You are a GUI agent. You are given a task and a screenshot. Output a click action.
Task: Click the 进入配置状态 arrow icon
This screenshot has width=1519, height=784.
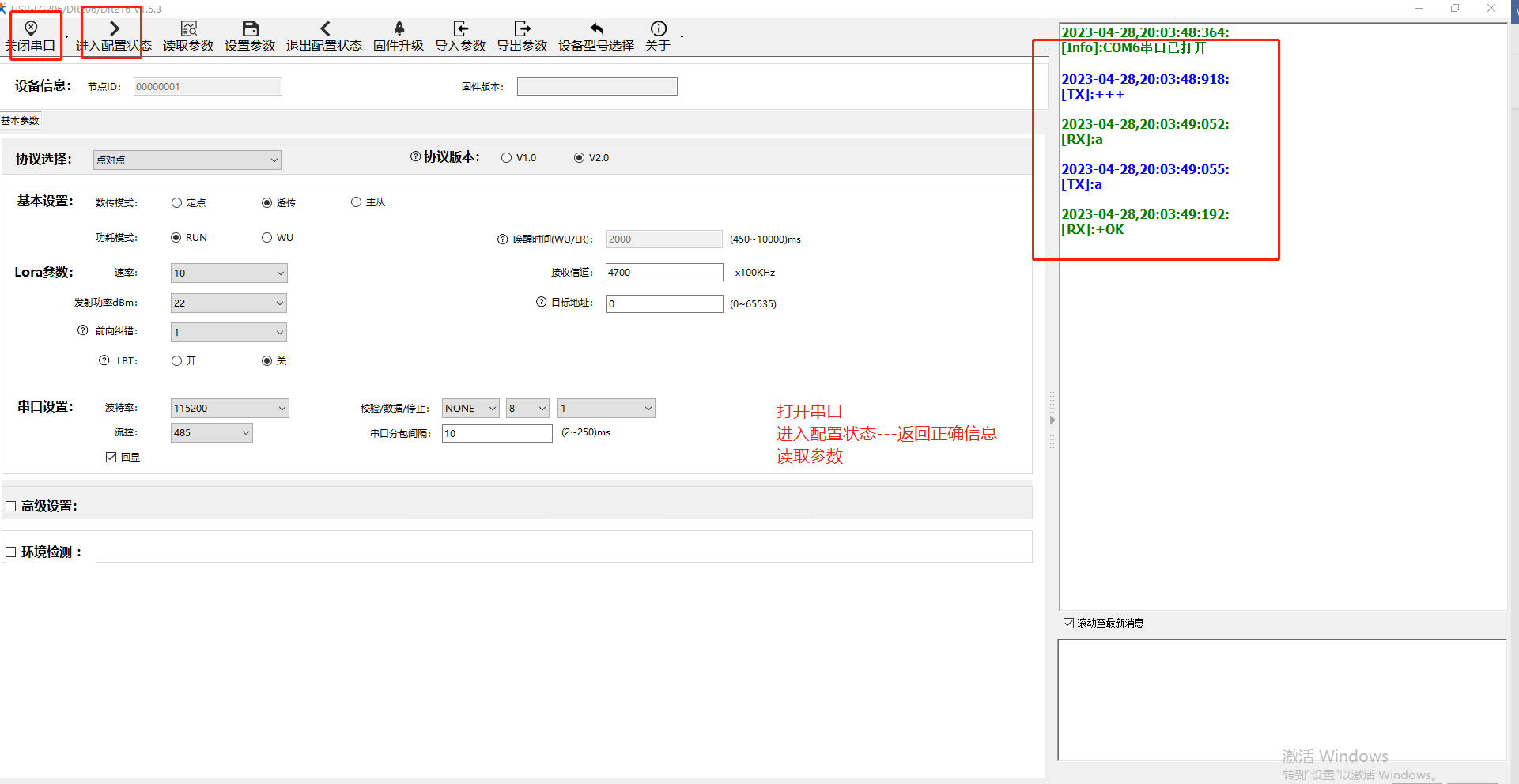pyautogui.click(x=114, y=29)
